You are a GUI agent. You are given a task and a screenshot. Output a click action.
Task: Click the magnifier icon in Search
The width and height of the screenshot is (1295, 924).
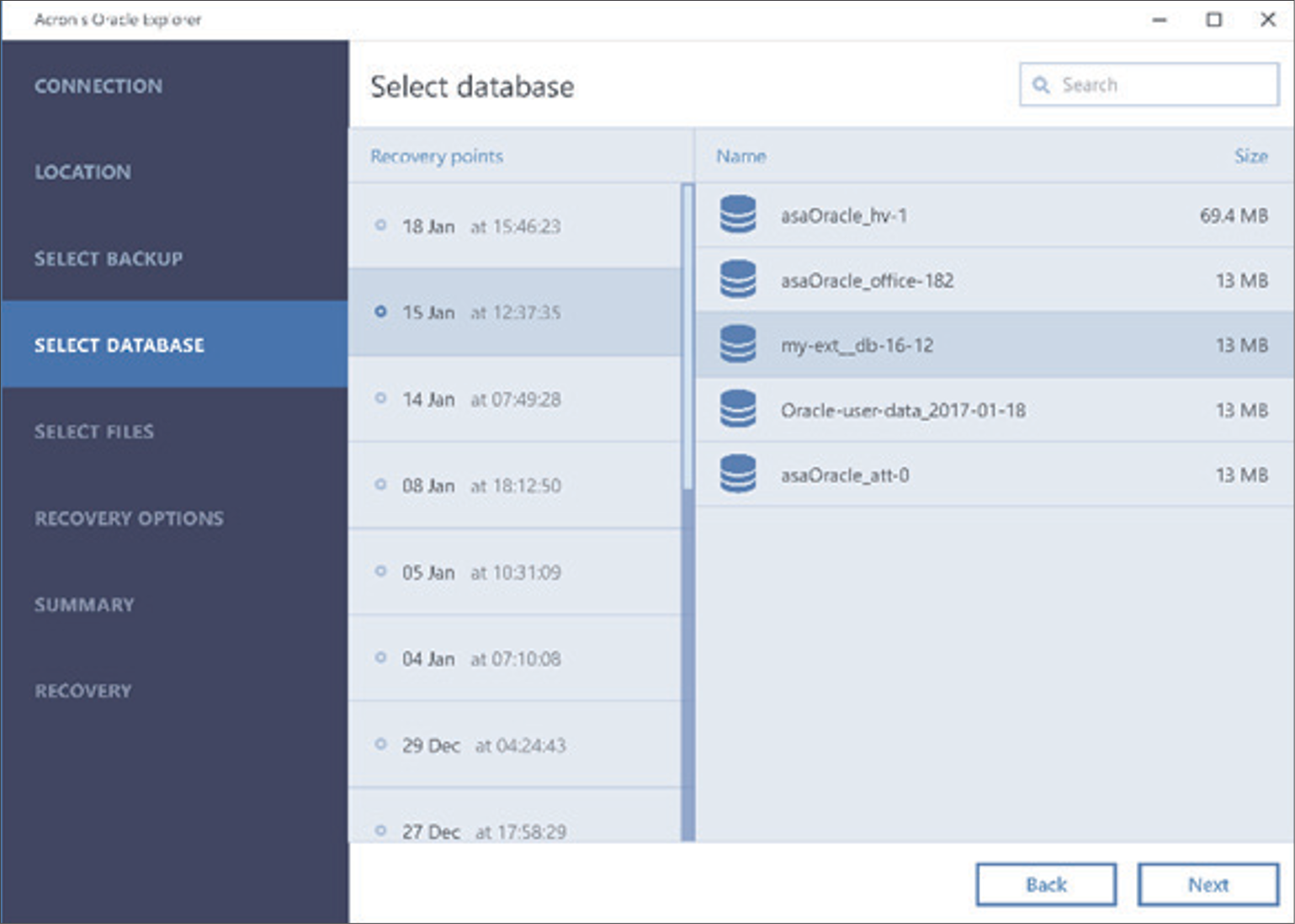pos(1041,85)
